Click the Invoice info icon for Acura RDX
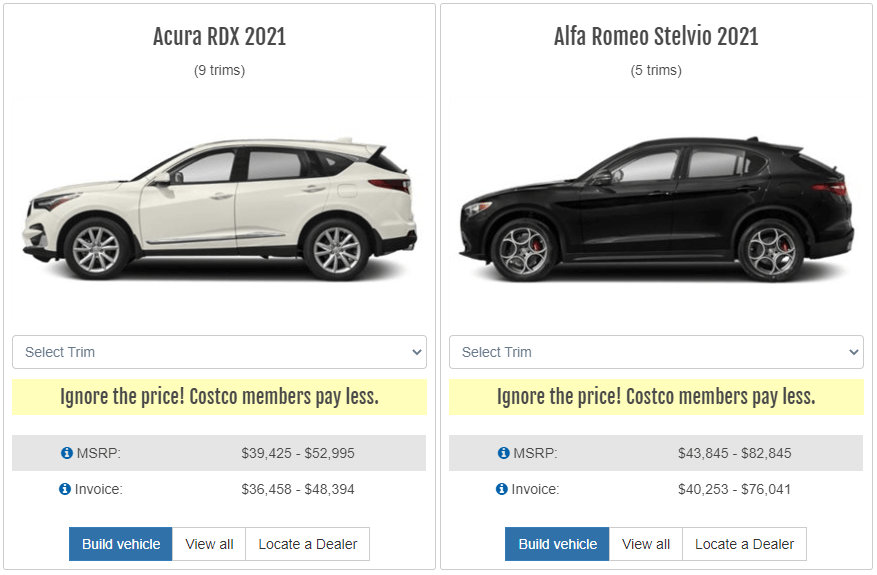Viewport: 877px width, 575px height. 65,489
